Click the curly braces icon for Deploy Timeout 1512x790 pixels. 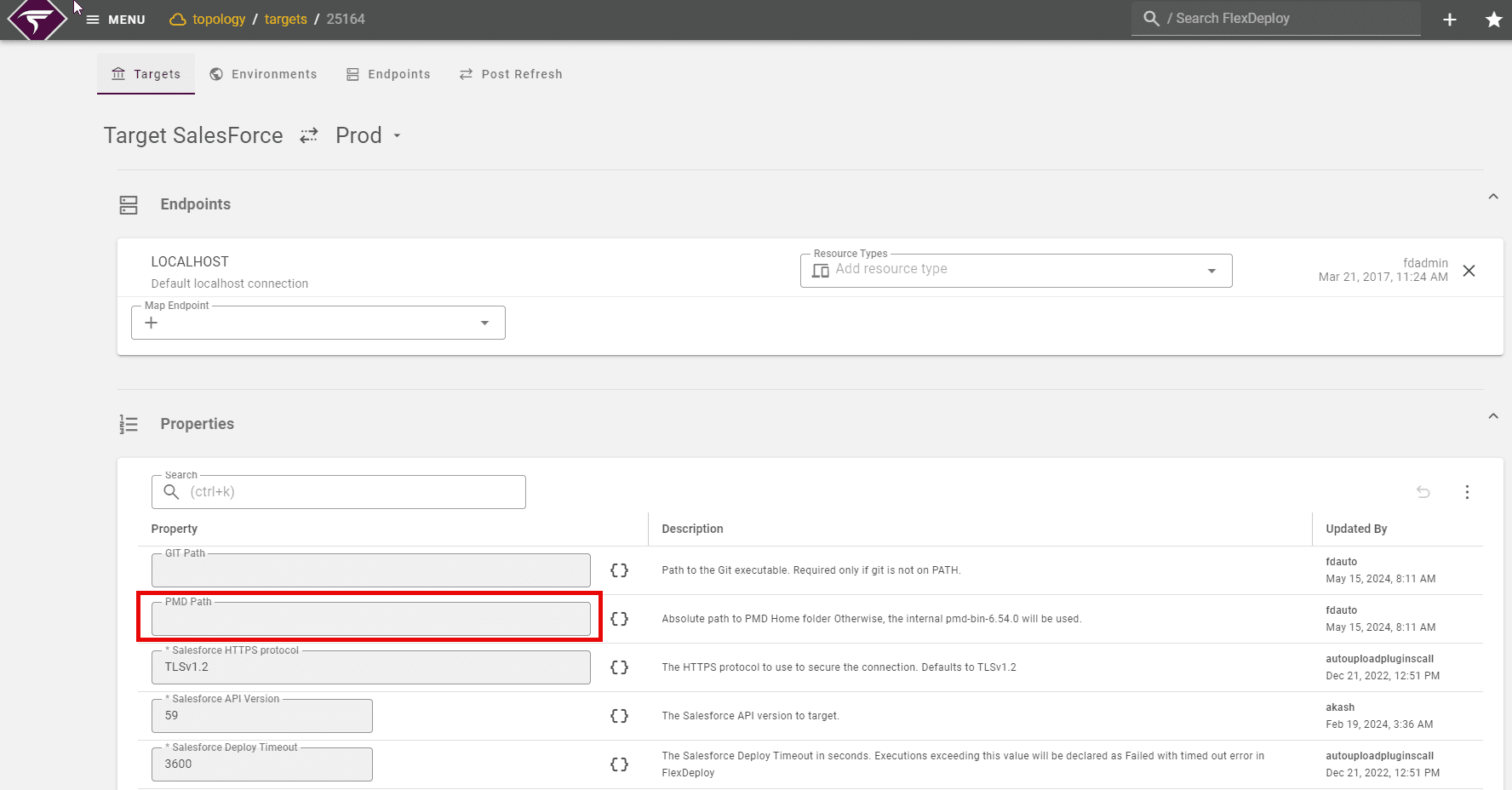tap(620, 764)
